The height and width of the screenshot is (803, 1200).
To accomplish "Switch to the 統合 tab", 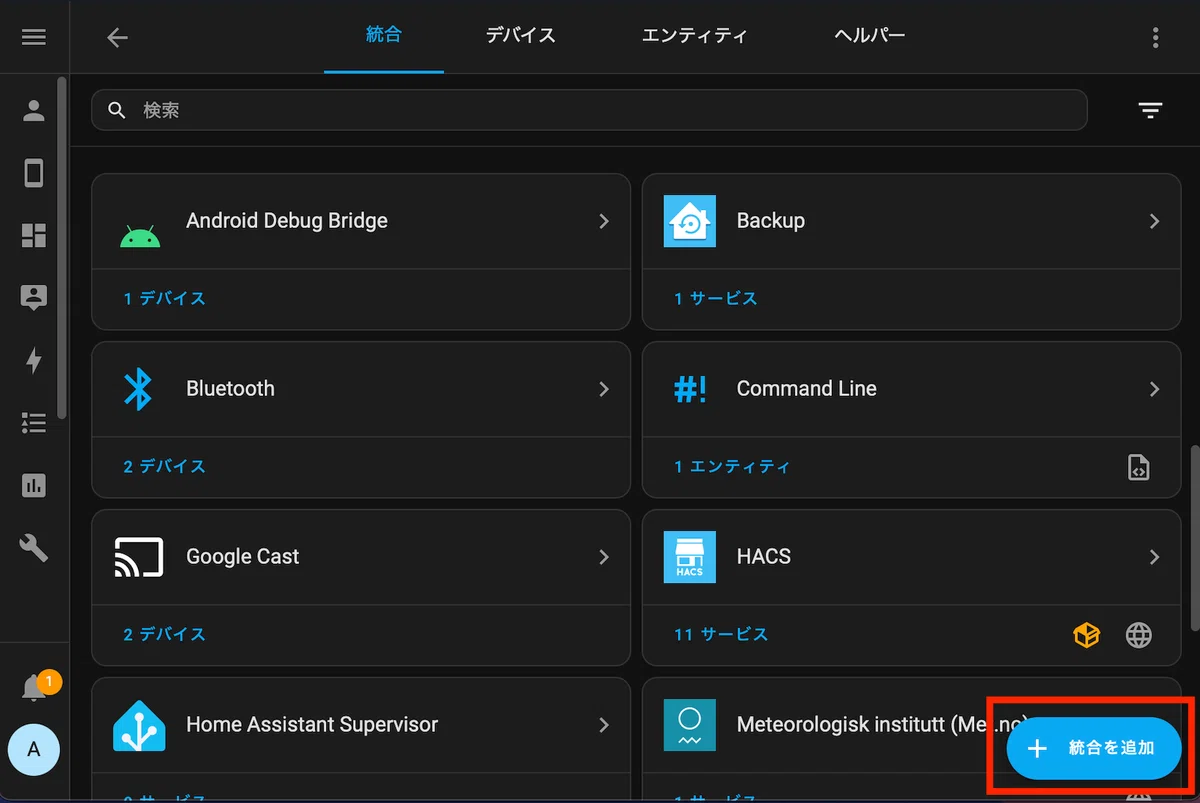I will (384, 36).
